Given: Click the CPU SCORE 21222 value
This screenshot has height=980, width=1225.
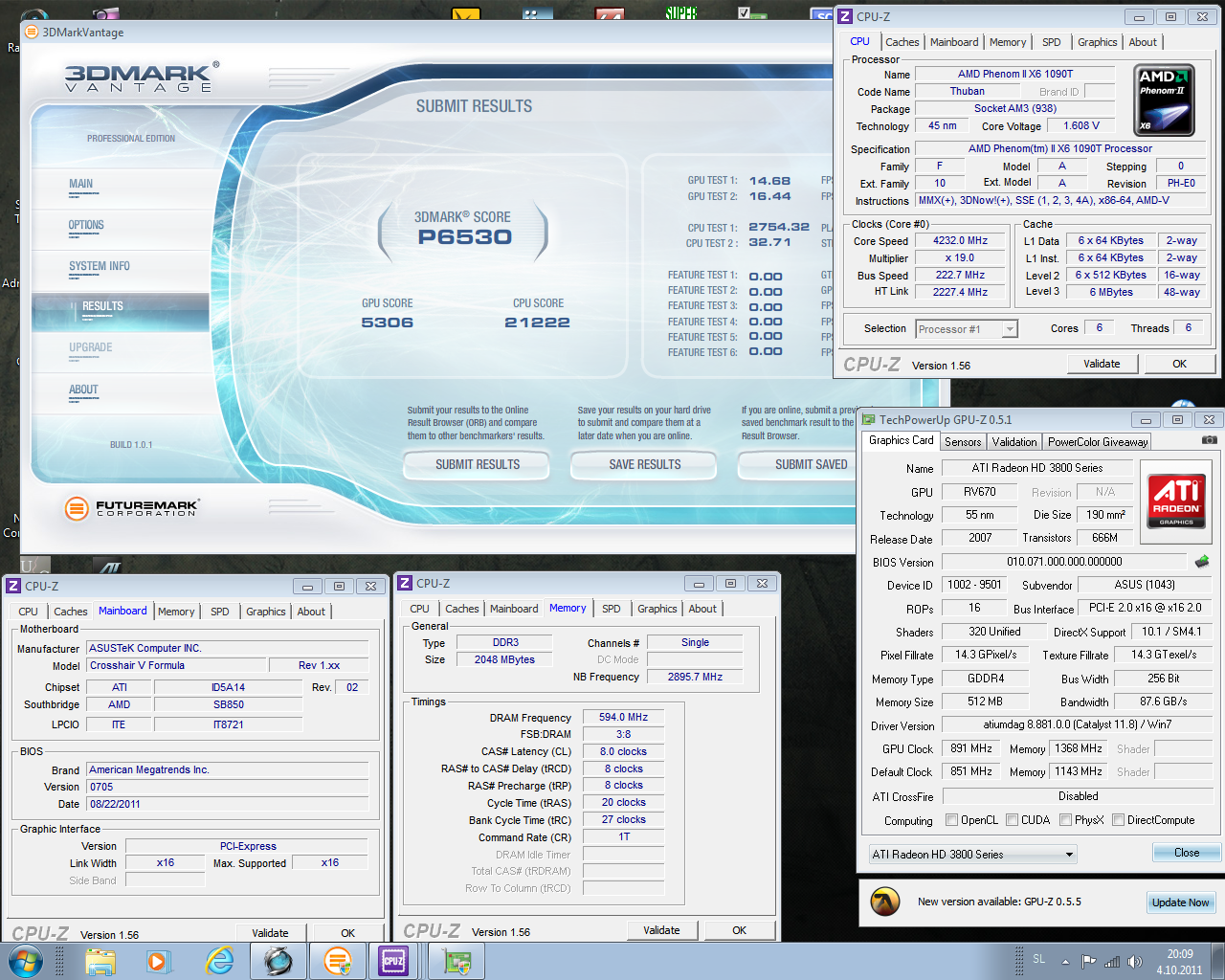Looking at the screenshot, I should pos(537,323).
